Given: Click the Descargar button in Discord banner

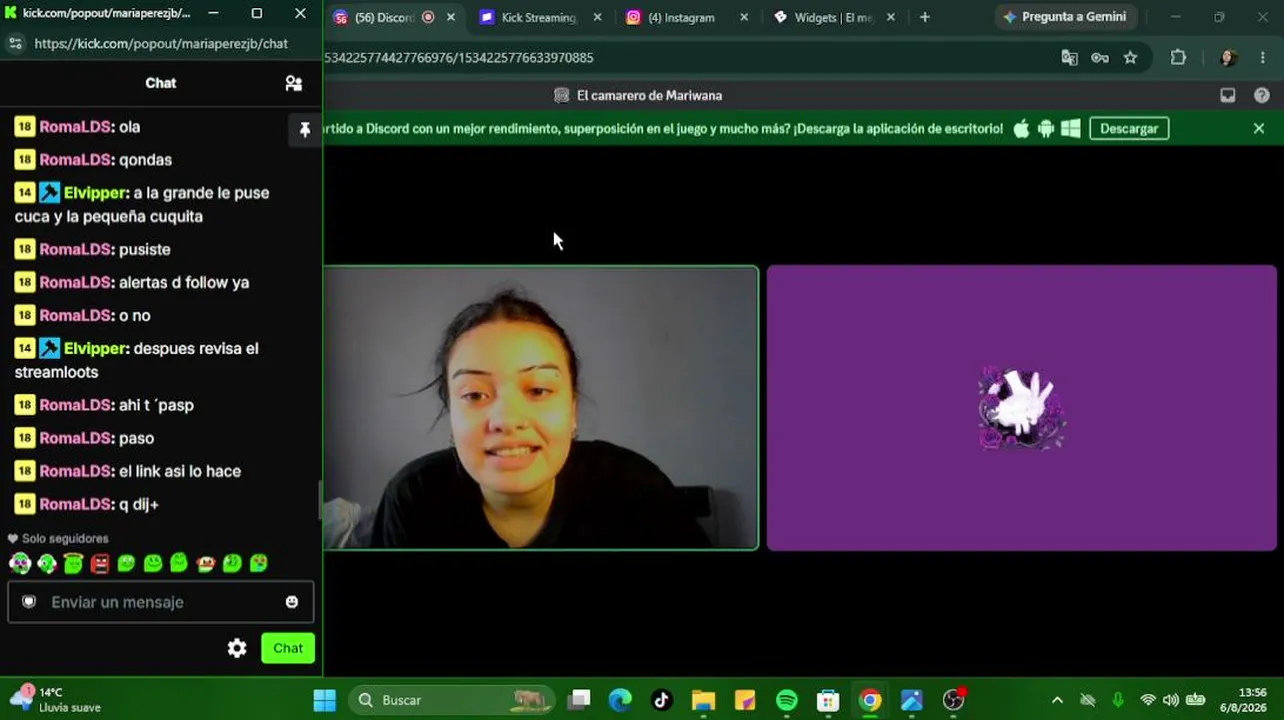Looking at the screenshot, I should 1129,129.
